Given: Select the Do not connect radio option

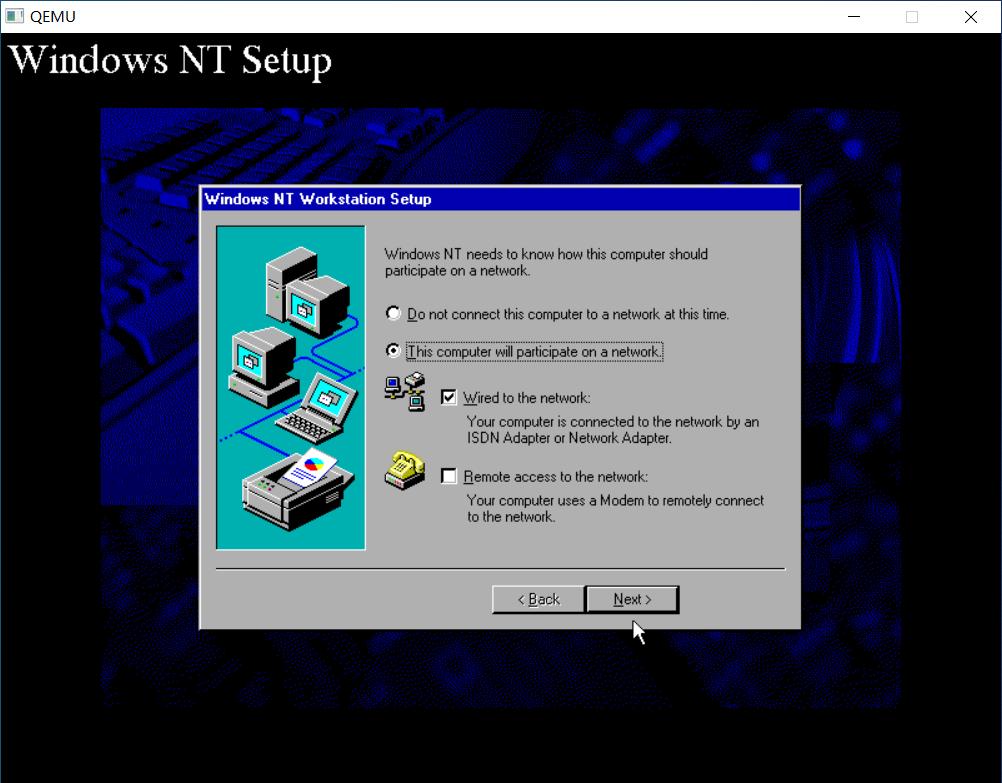Looking at the screenshot, I should coord(392,313).
